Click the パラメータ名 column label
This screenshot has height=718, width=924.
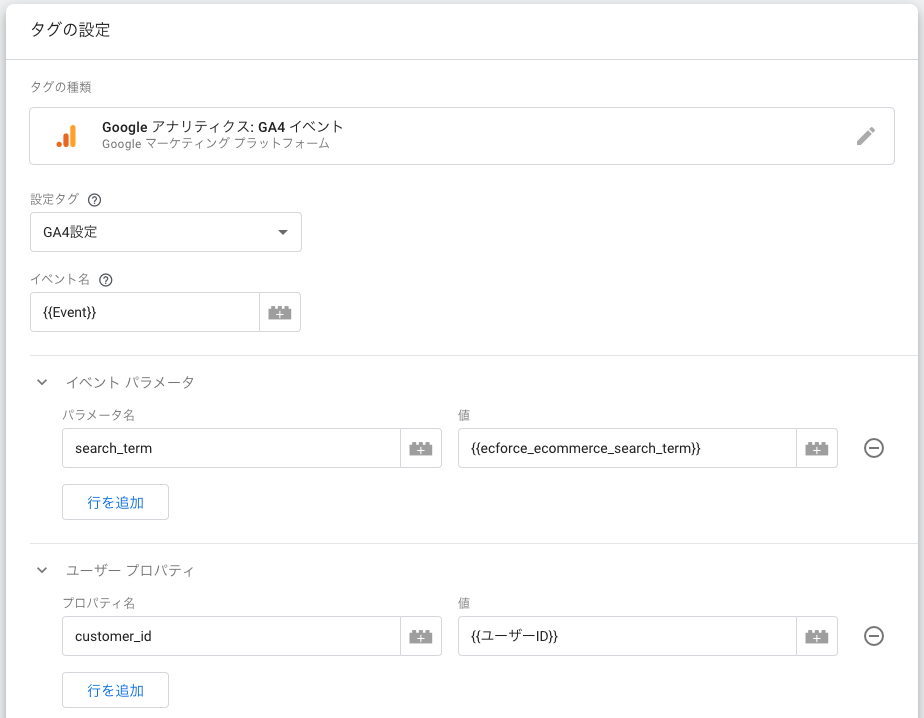[98, 415]
